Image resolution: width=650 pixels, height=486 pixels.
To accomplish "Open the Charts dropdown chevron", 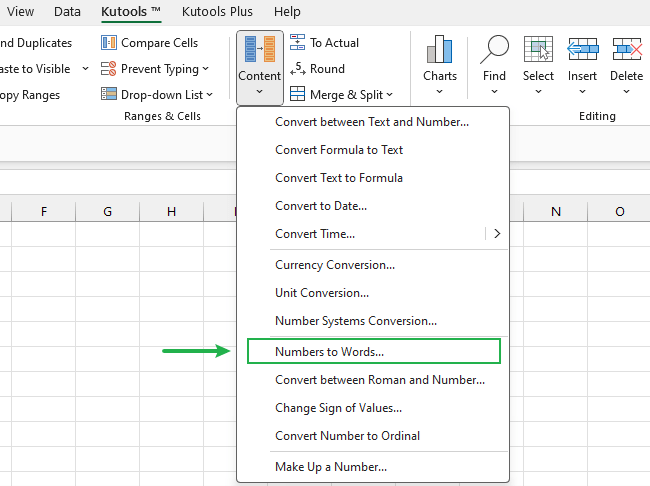I will coord(439,91).
